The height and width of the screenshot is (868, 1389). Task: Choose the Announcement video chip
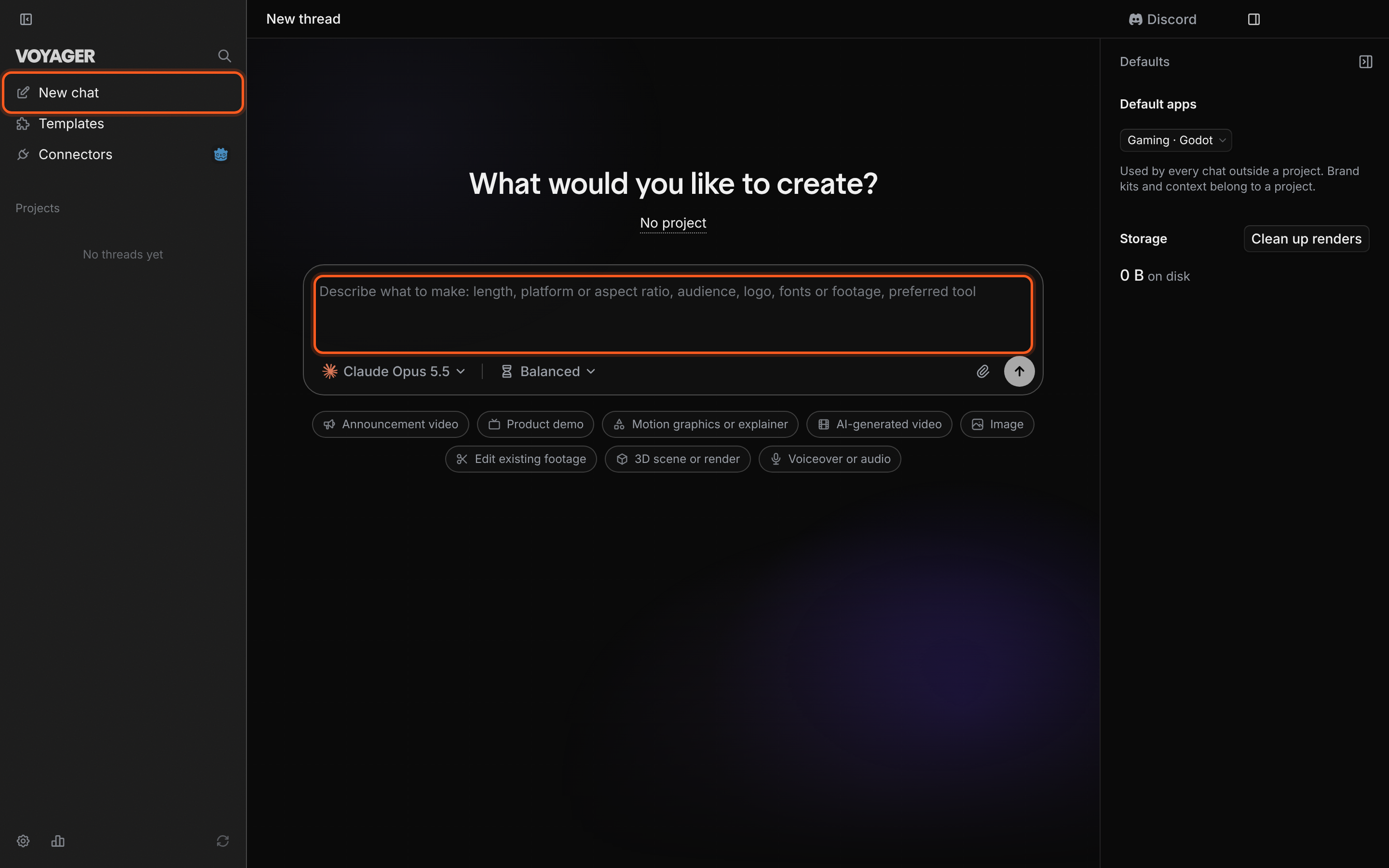point(390,424)
